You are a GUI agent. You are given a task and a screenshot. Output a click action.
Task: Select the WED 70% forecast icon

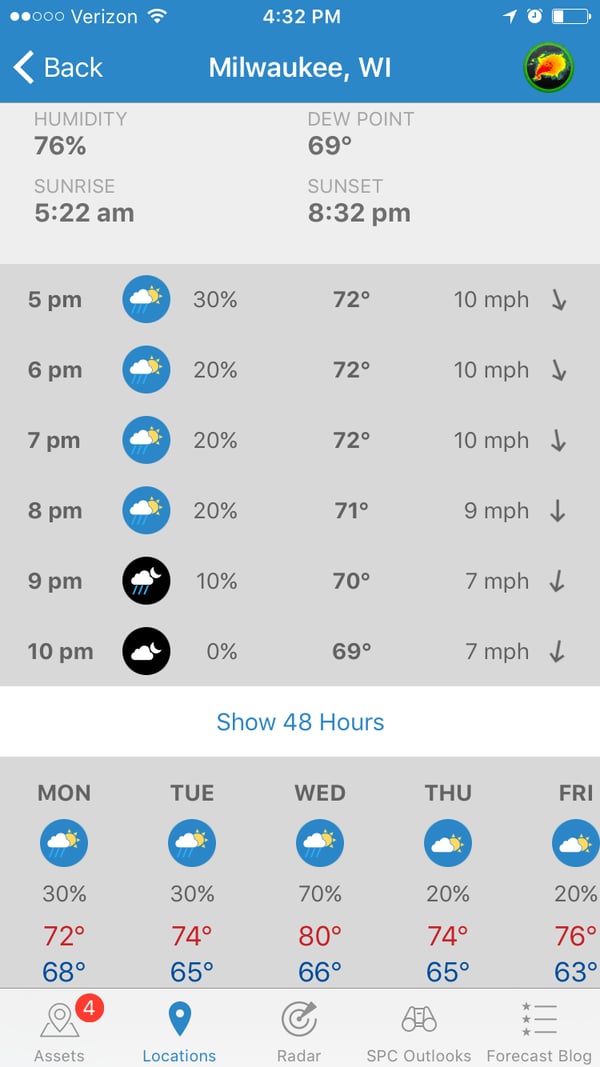click(320, 843)
